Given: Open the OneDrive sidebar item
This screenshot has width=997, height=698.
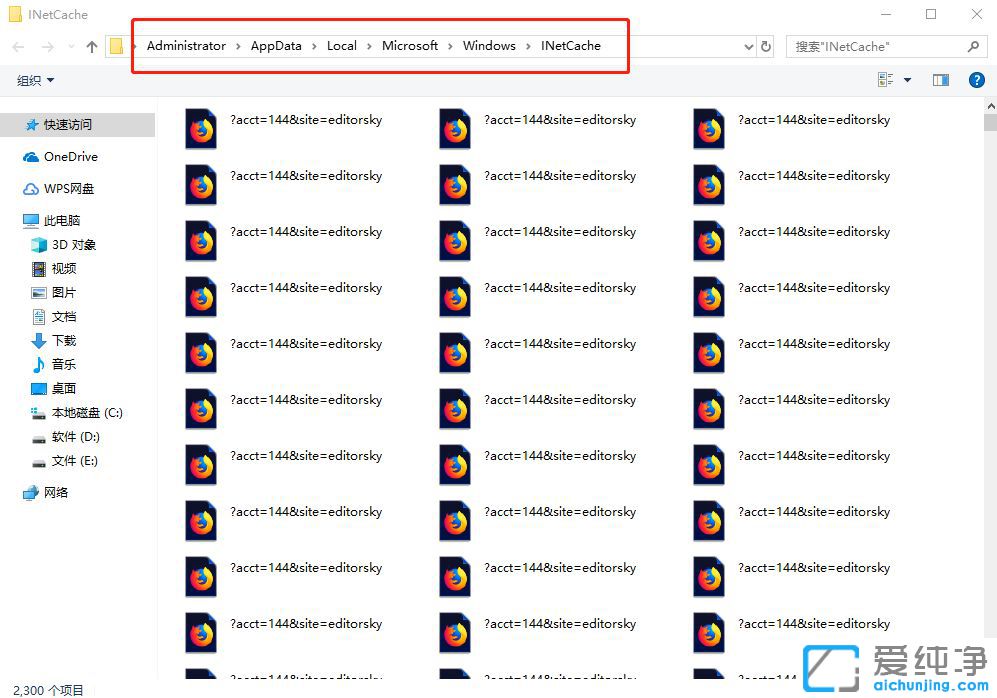Looking at the screenshot, I should click(67, 156).
